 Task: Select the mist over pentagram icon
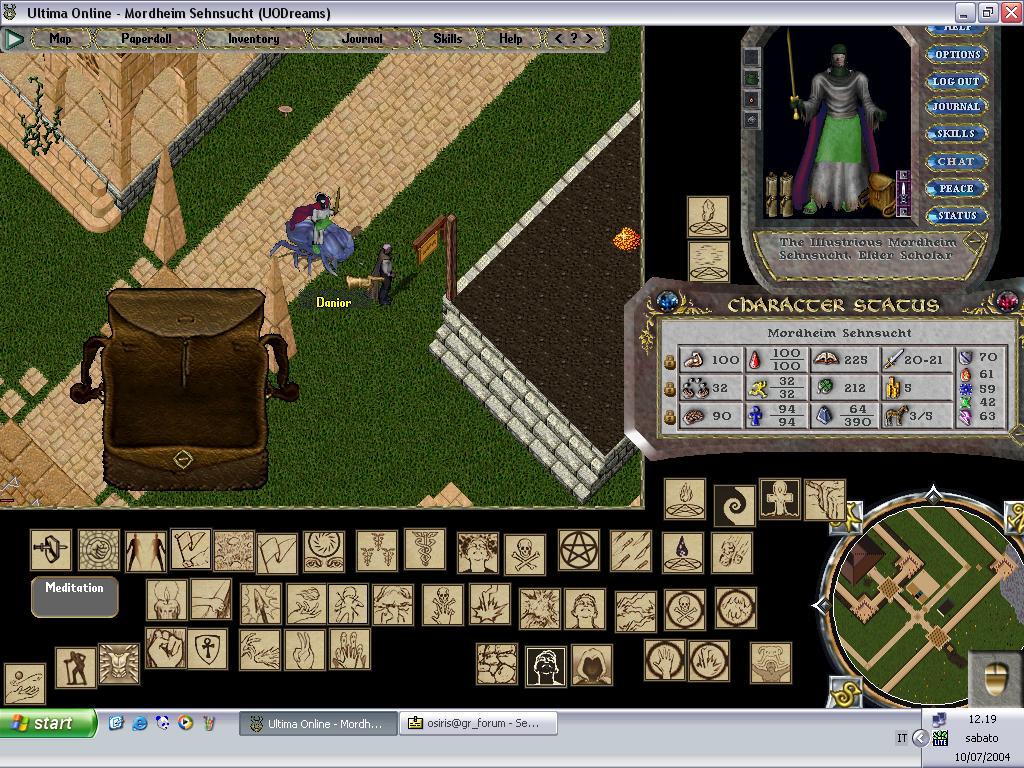(709, 261)
